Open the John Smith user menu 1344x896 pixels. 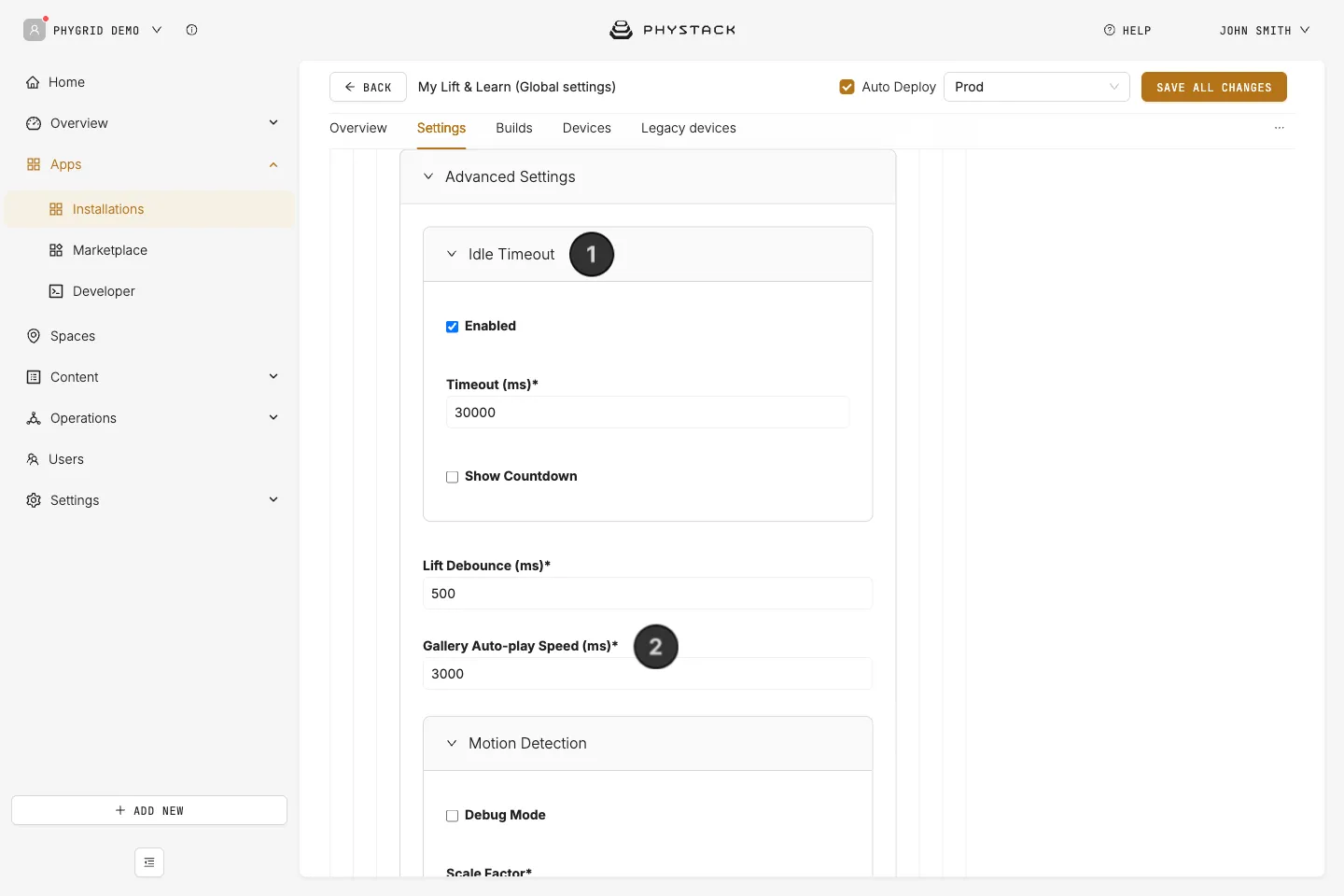point(1265,30)
